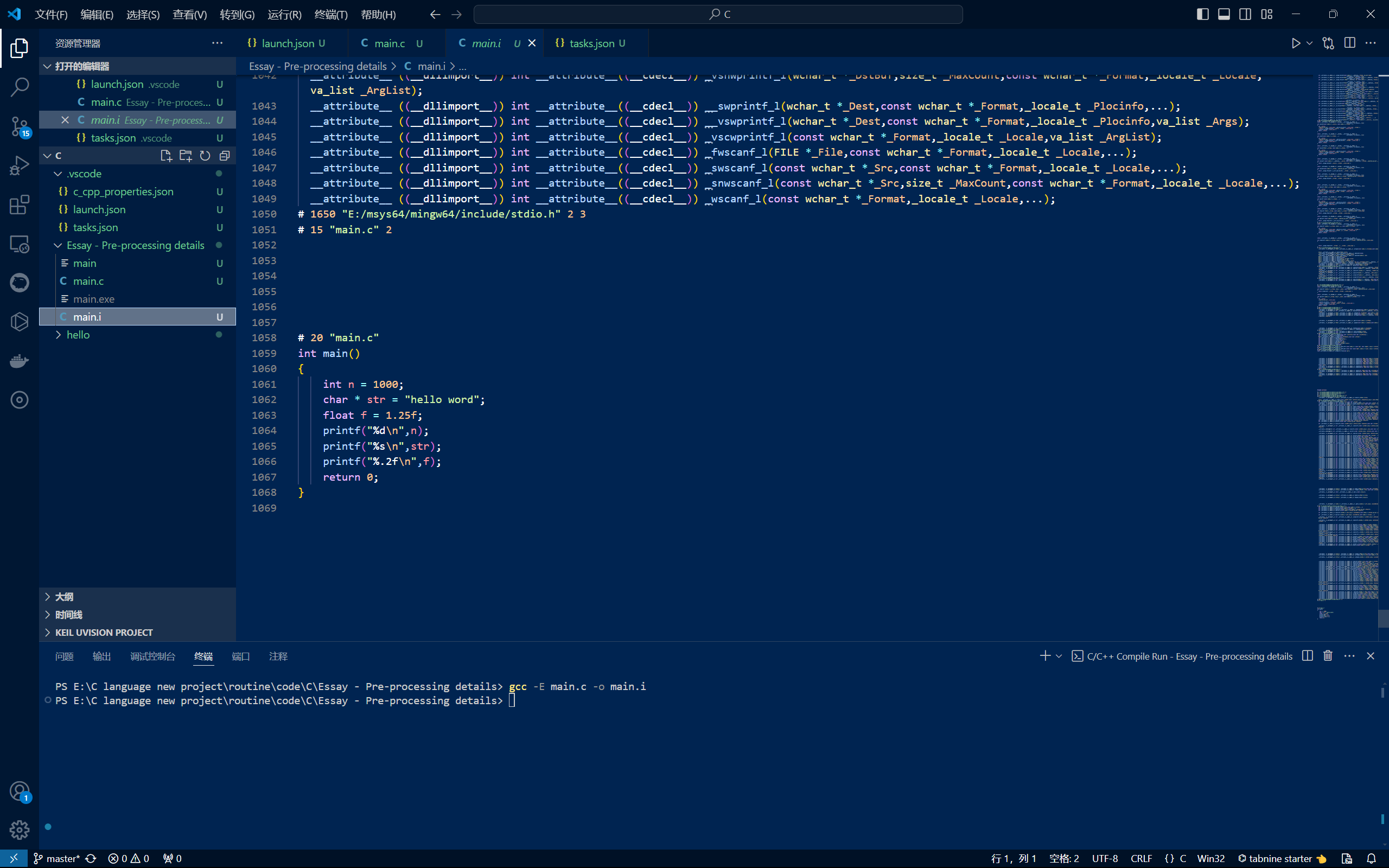Toggle secondary side bar visibility
This screenshot has width=1389, height=868.
[1245, 14]
